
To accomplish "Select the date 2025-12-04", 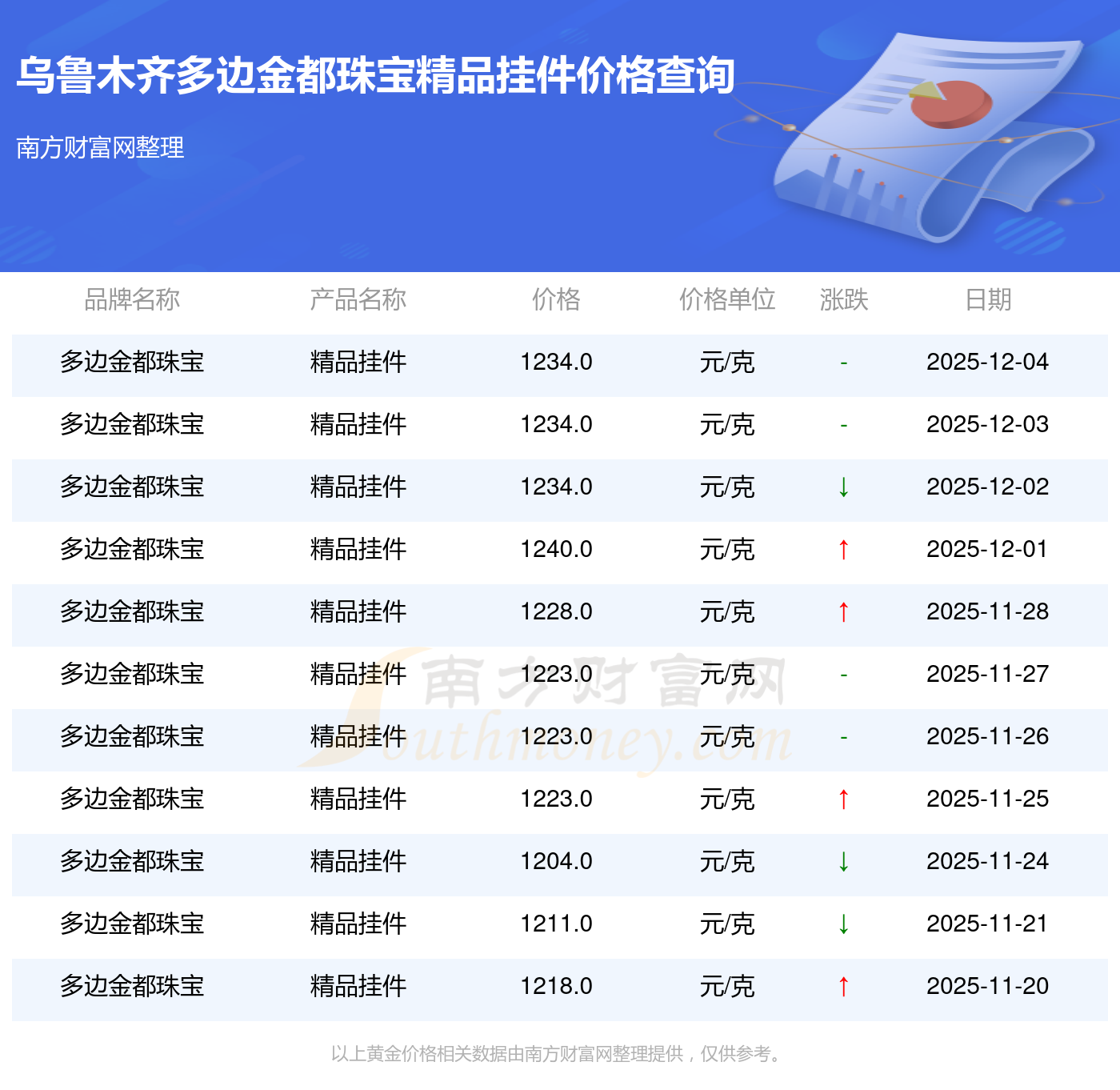I will [987, 362].
